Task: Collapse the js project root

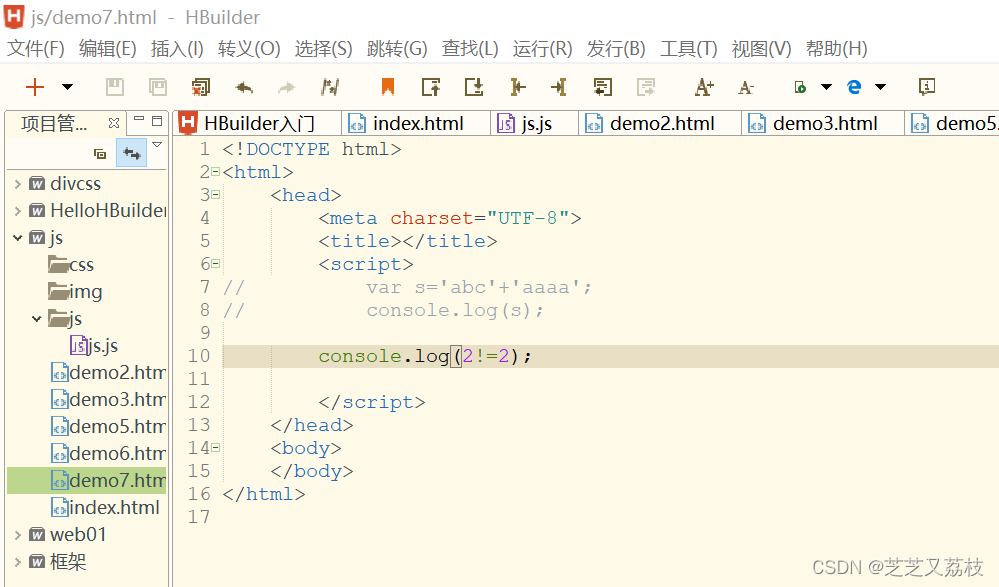Action: 18,238
